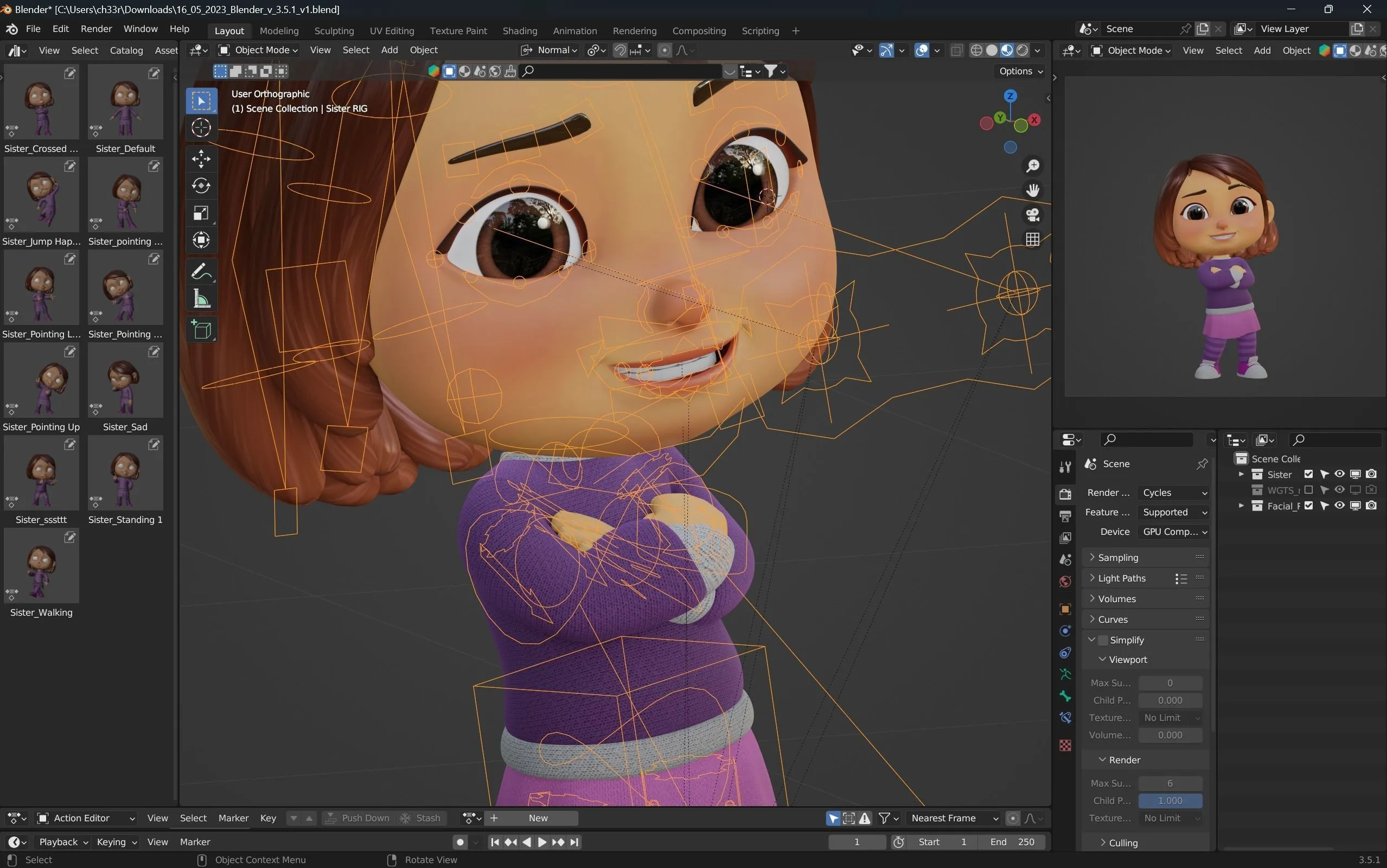Activate the Add Cube tool
Viewport: 1387px width, 868px height.
pyautogui.click(x=201, y=329)
